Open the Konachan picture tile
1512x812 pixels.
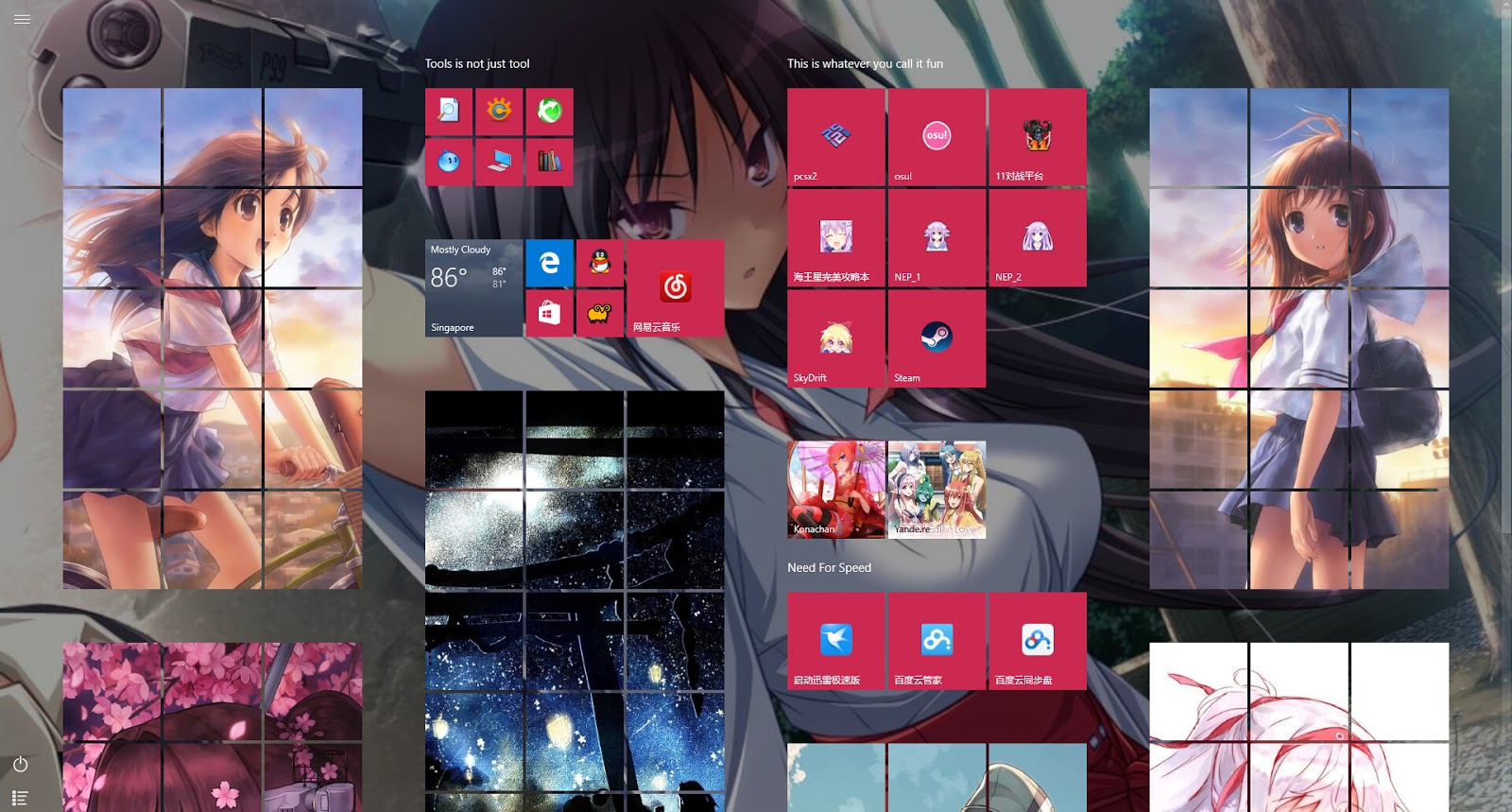pos(836,490)
